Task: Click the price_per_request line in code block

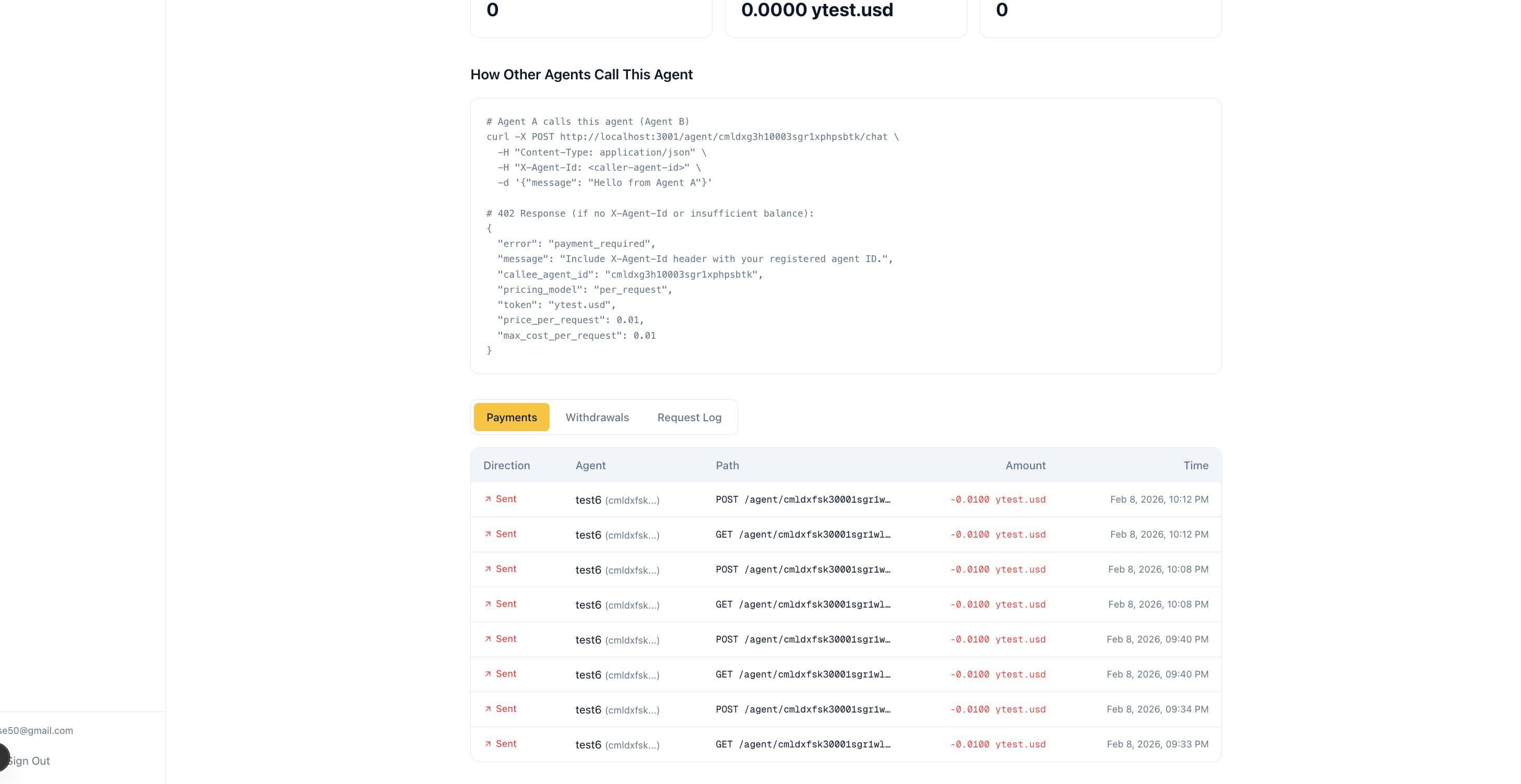Action: (x=571, y=320)
